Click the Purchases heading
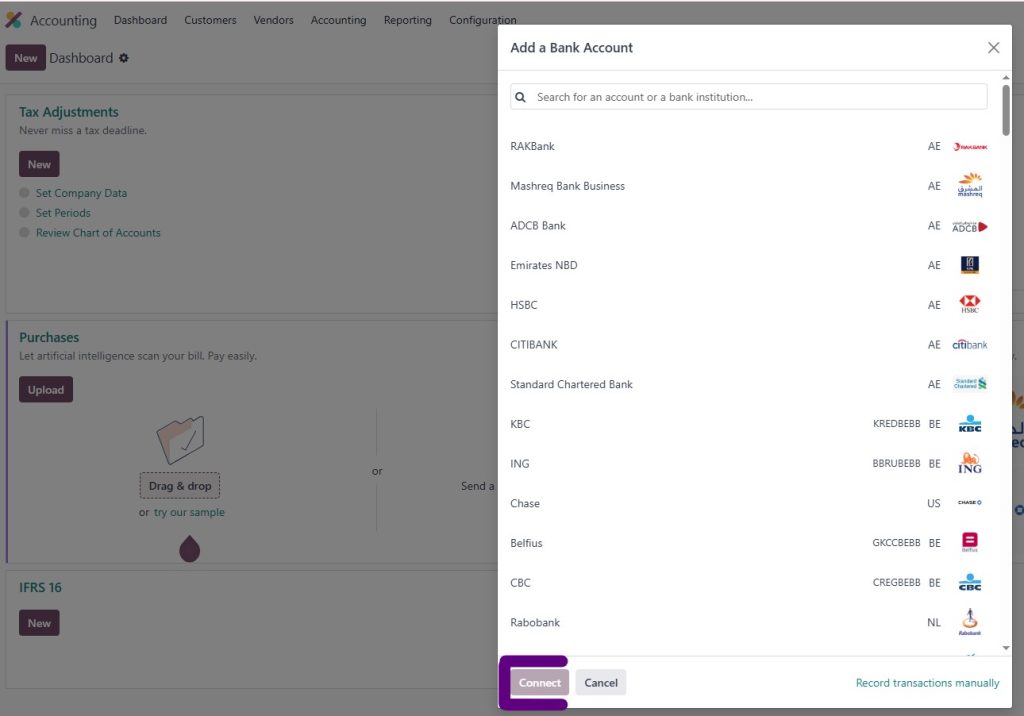The image size is (1024, 716). click(x=49, y=337)
